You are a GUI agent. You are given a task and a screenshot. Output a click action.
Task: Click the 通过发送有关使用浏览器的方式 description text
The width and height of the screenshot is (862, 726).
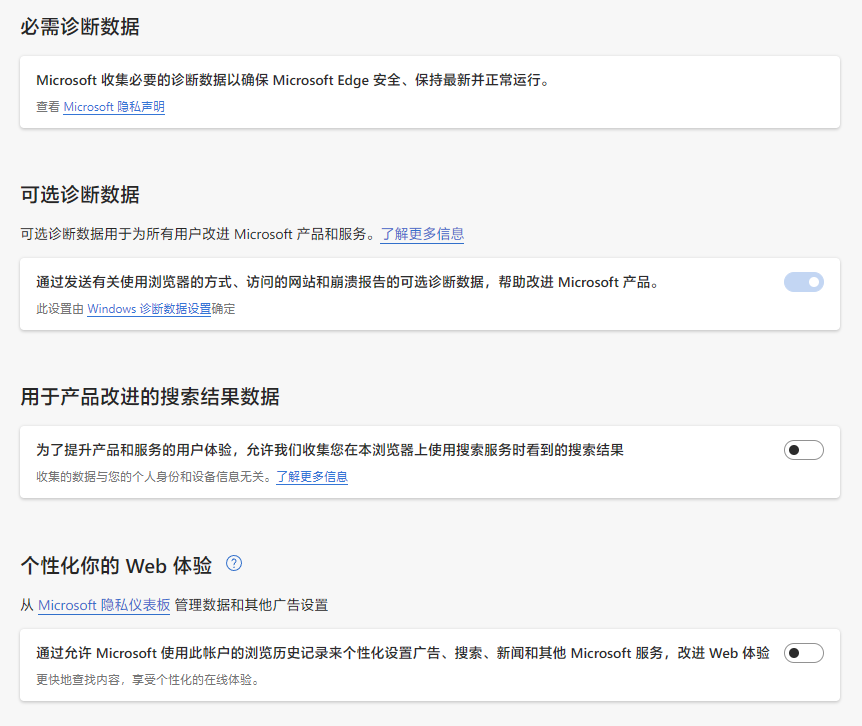click(x=348, y=282)
